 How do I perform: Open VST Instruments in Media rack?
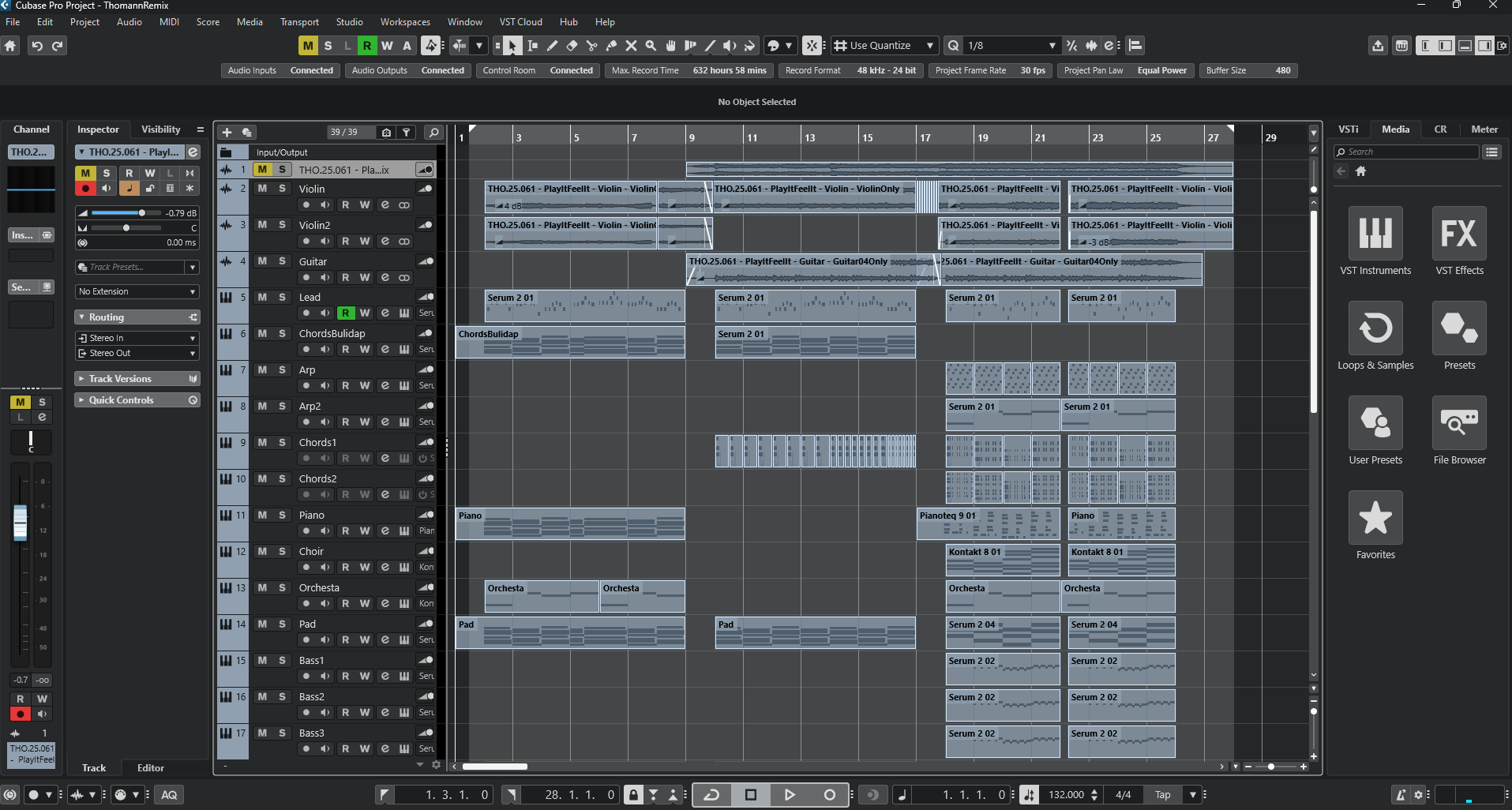coord(1375,234)
